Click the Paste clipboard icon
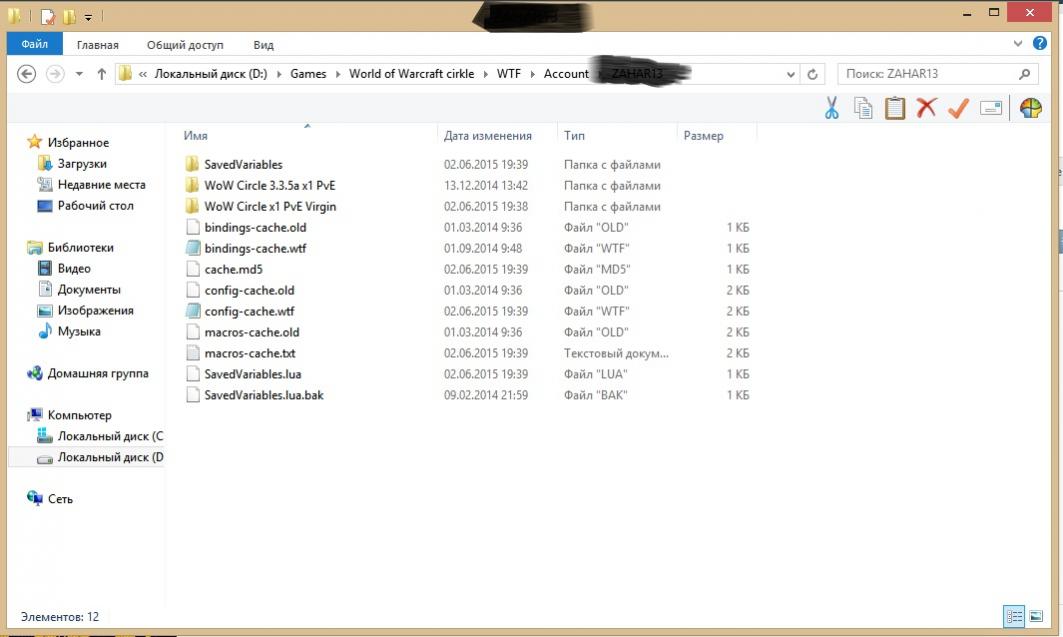This screenshot has width=1063, height=637. pyautogui.click(x=895, y=108)
